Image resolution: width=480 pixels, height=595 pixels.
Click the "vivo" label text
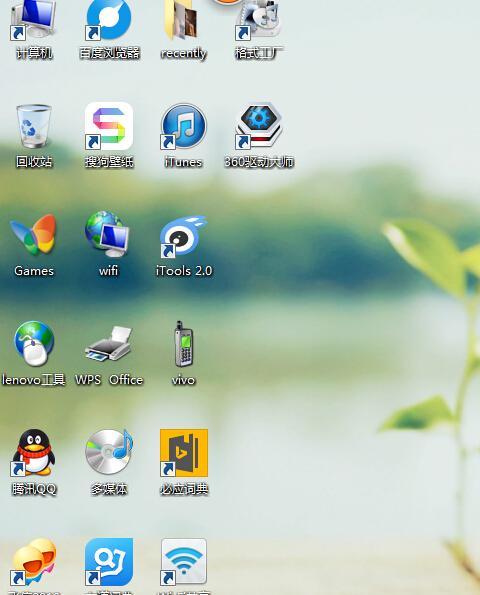tap(184, 380)
